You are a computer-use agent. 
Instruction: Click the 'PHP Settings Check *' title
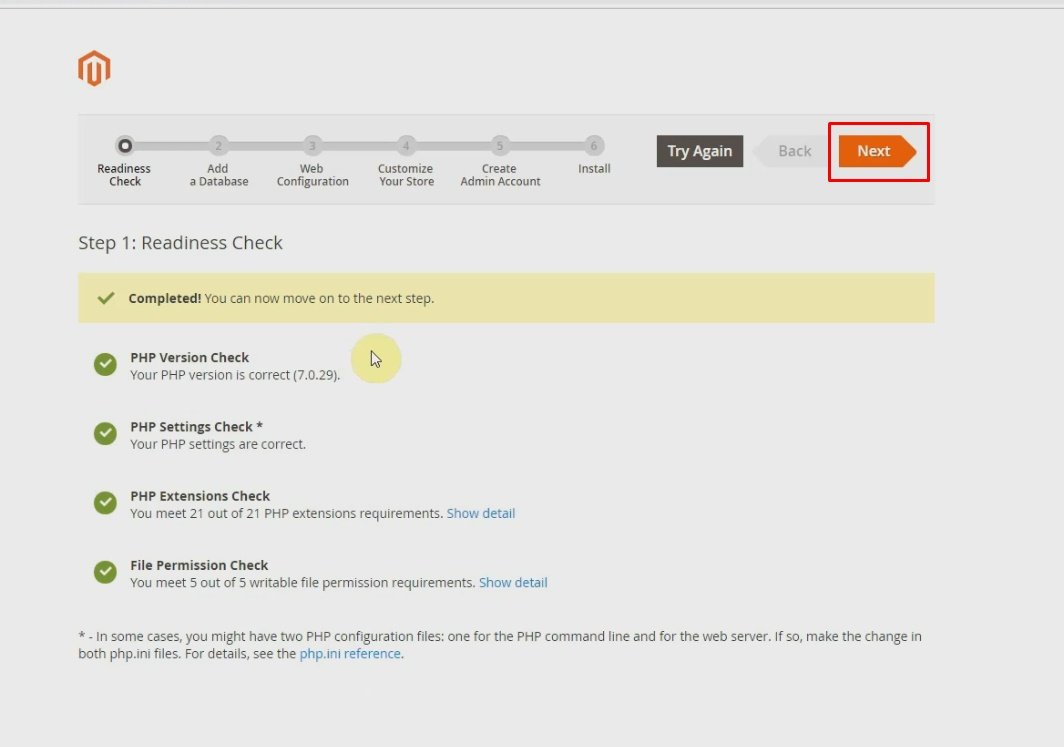(196, 427)
